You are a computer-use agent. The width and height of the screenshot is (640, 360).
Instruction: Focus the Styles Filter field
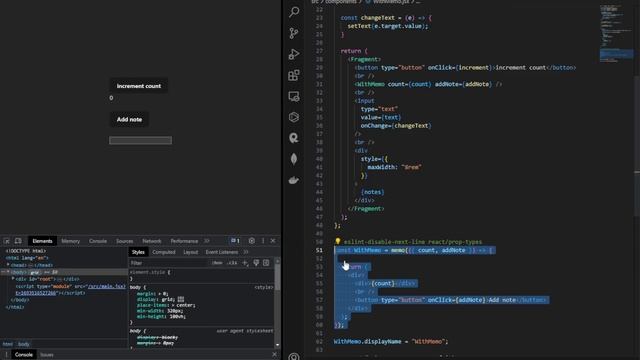click(169, 263)
